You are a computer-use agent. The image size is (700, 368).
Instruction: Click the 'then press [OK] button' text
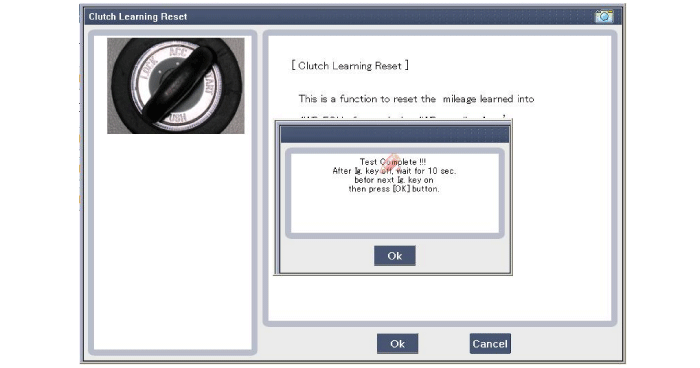394,189
